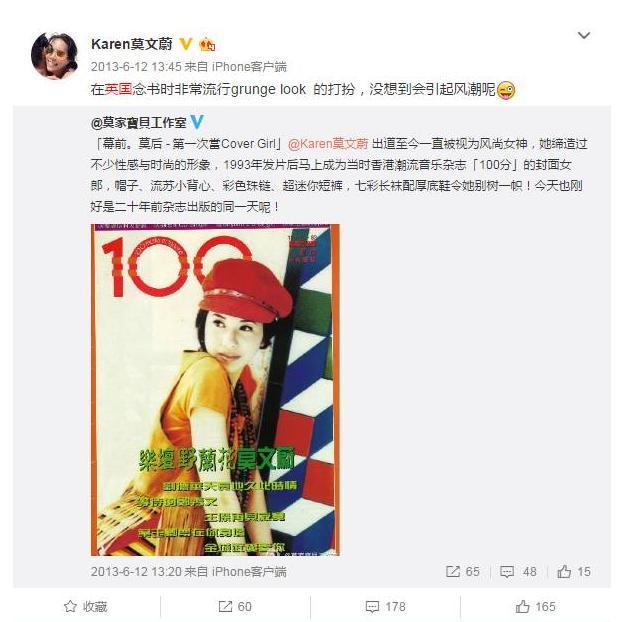618x622 pixels.
Task: Enlarge the 100分 magazine cover image
Action: click(x=215, y=390)
